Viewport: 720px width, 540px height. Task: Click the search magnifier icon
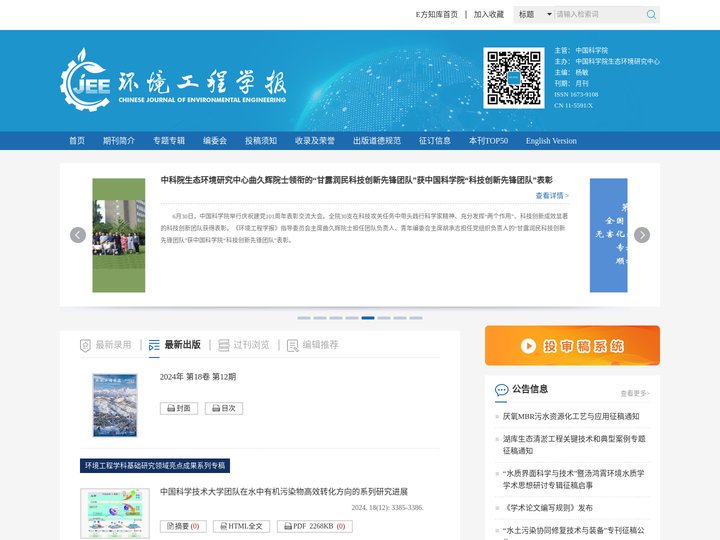651,15
